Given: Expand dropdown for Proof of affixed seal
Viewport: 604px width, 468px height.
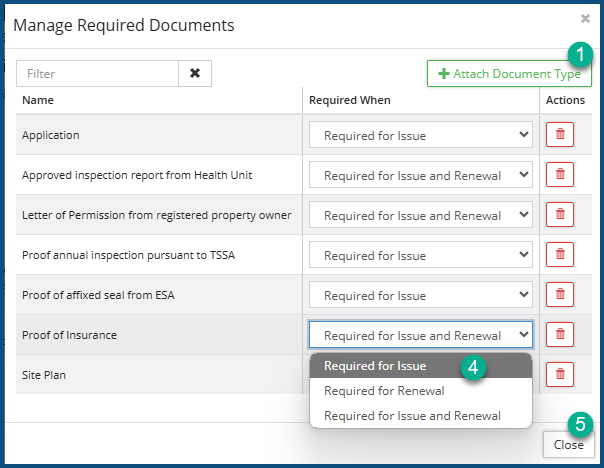Looking at the screenshot, I should 420,295.
